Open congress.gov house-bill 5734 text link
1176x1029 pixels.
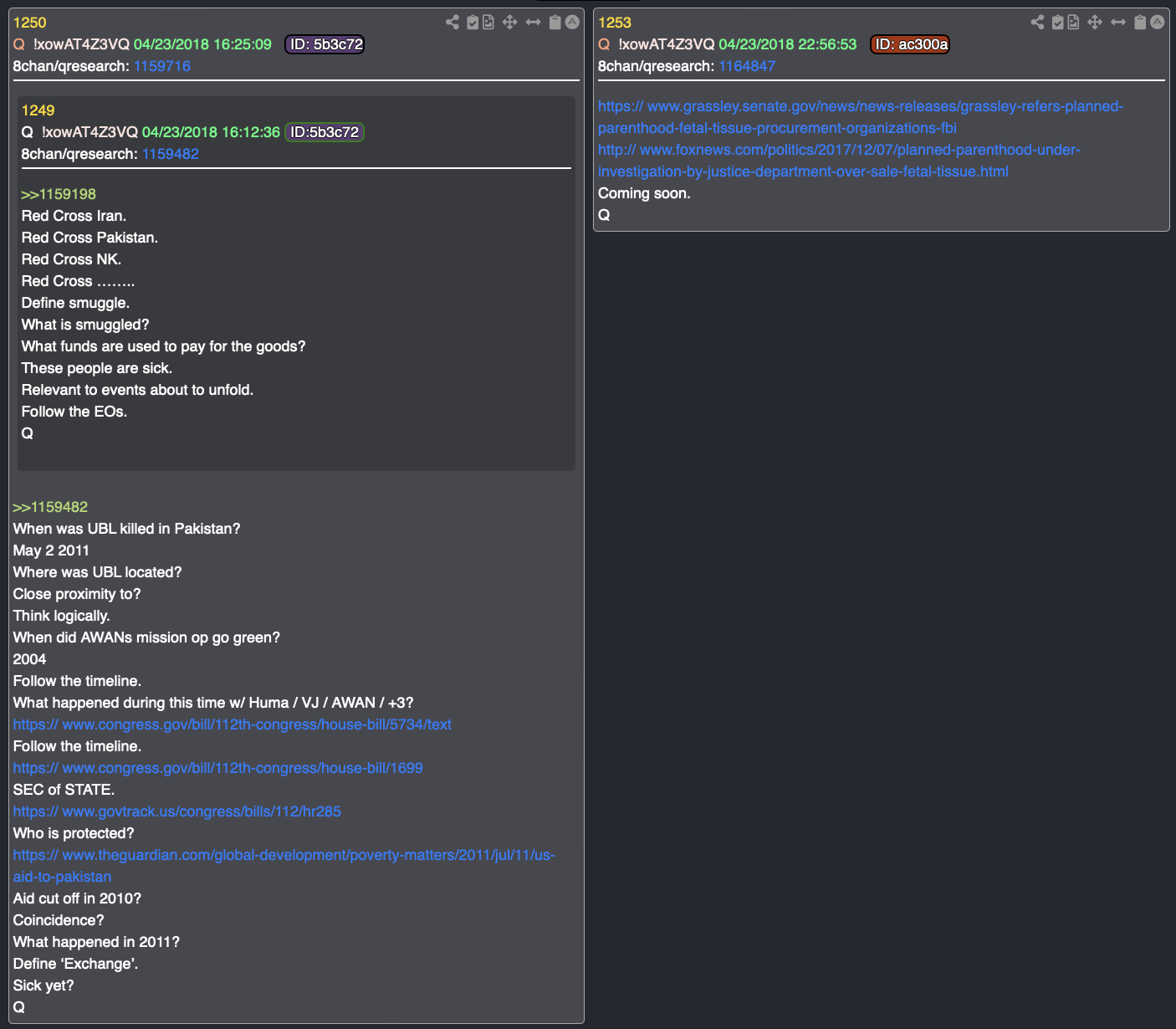[233, 724]
